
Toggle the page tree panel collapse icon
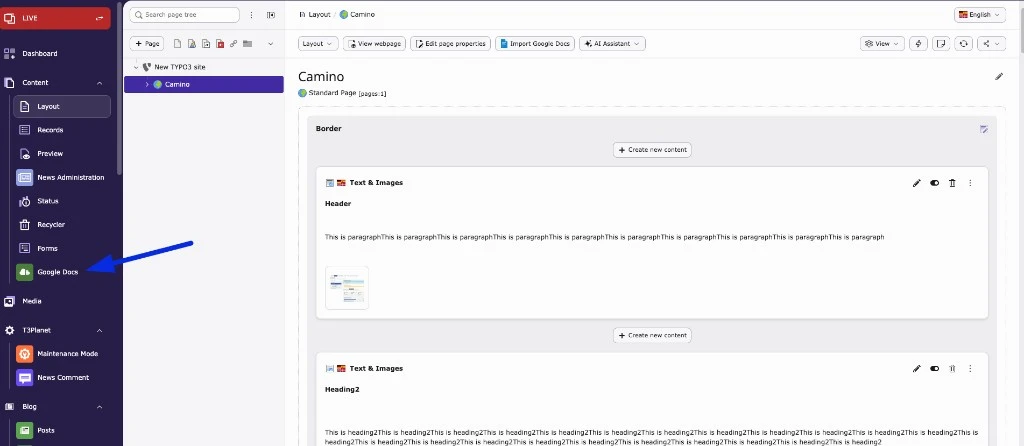point(271,15)
